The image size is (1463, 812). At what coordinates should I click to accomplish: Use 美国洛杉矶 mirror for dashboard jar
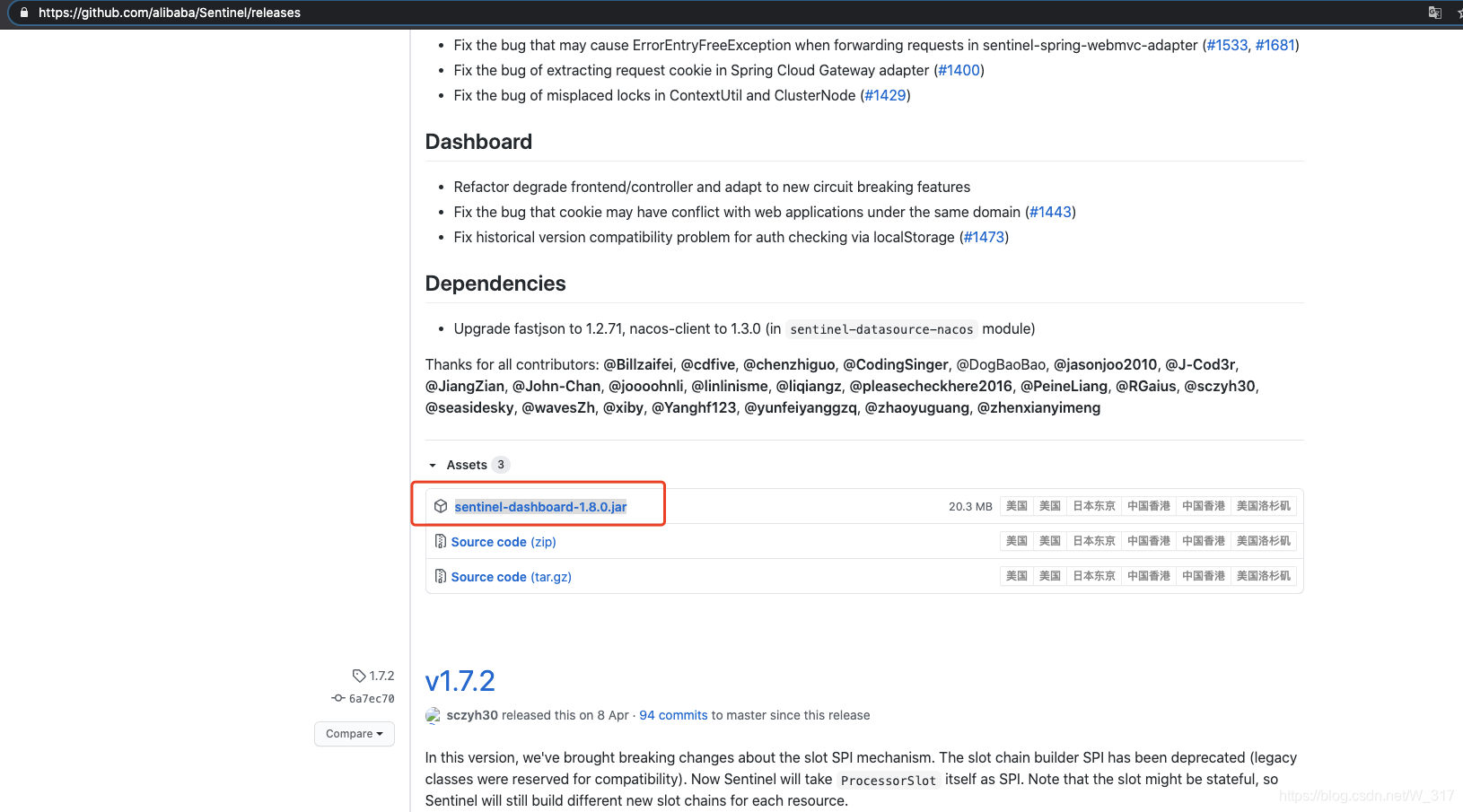point(1263,506)
